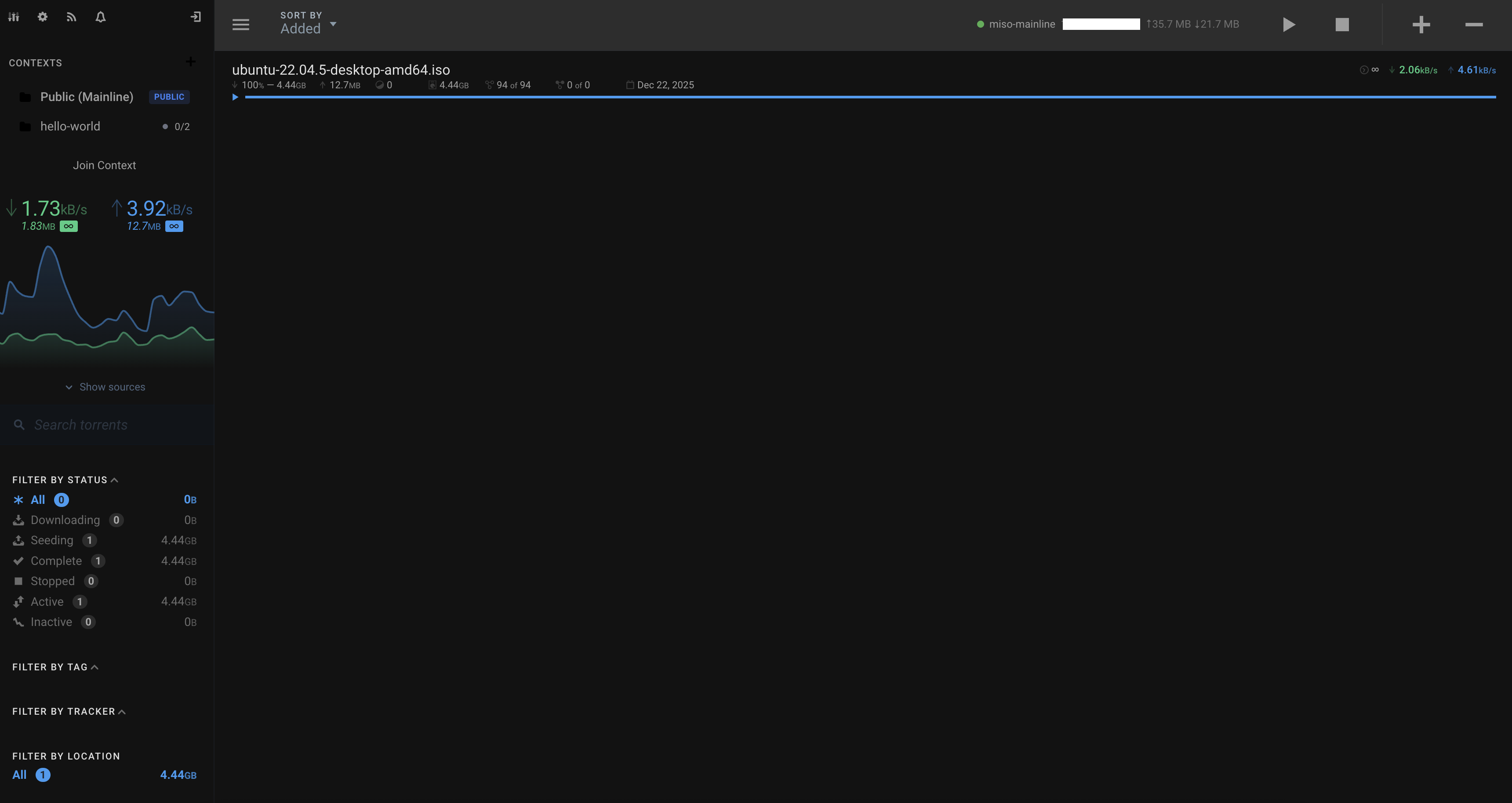Click the Join Context button
The height and width of the screenshot is (803, 1512).
click(105, 165)
